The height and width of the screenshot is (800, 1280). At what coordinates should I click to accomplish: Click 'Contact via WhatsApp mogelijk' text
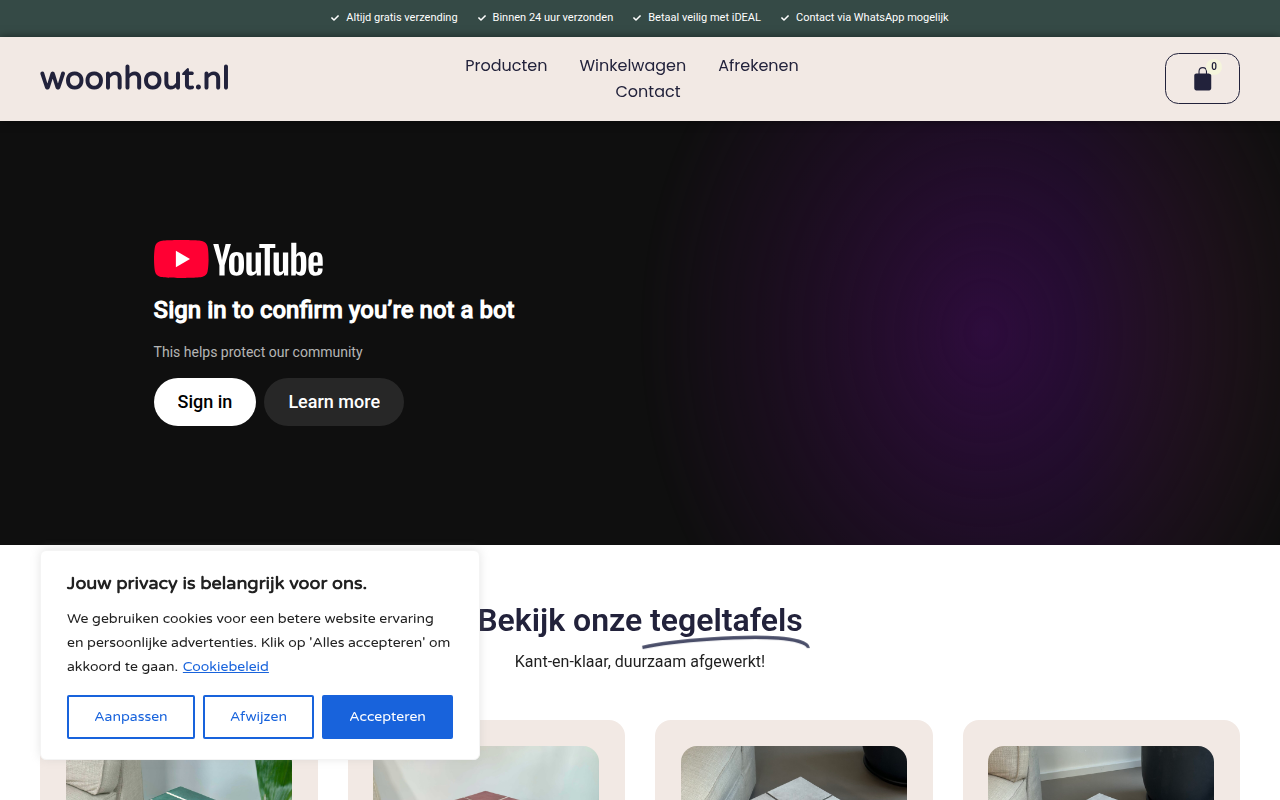tap(872, 18)
